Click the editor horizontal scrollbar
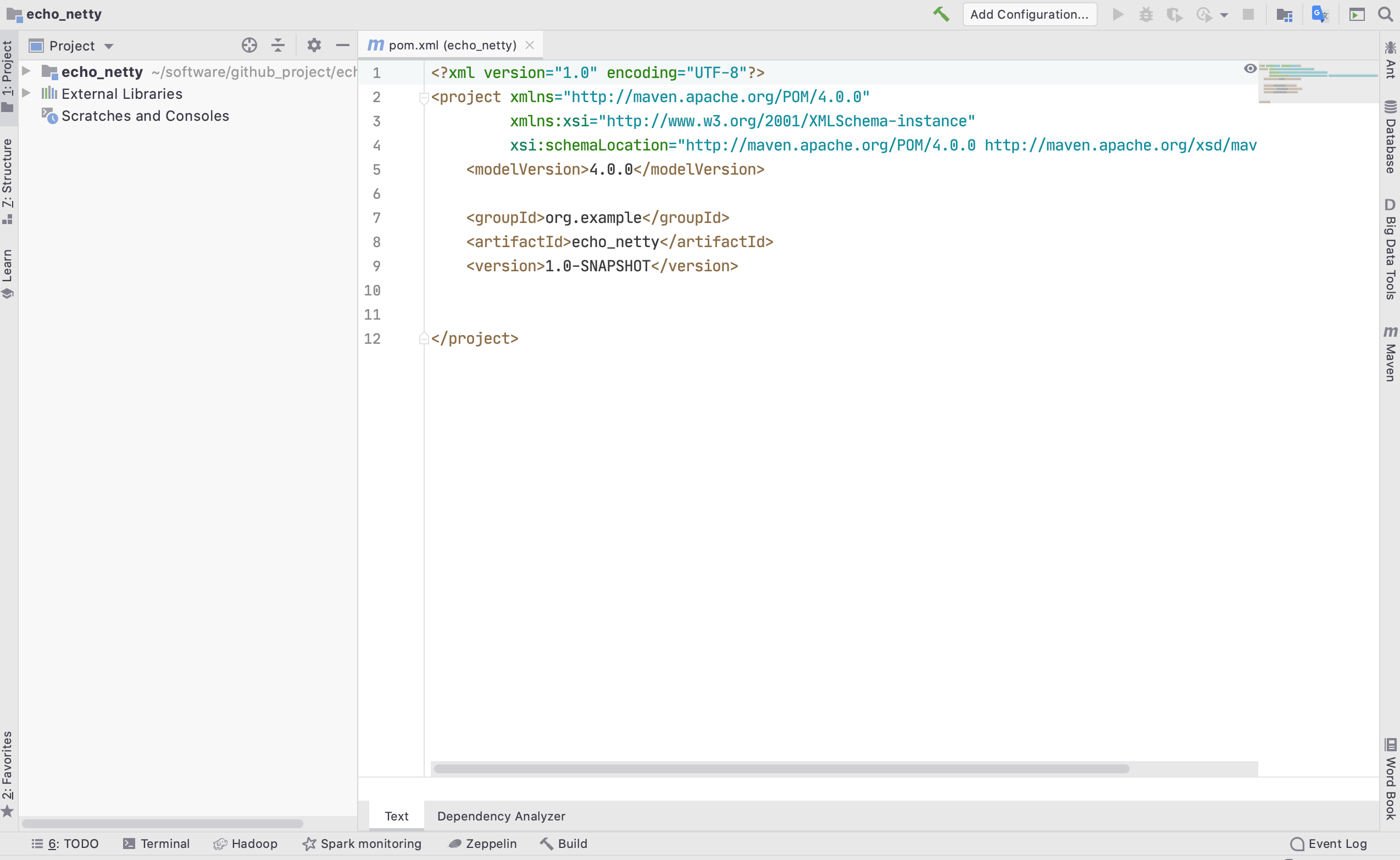The image size is (1400, 860). [781, 769]
